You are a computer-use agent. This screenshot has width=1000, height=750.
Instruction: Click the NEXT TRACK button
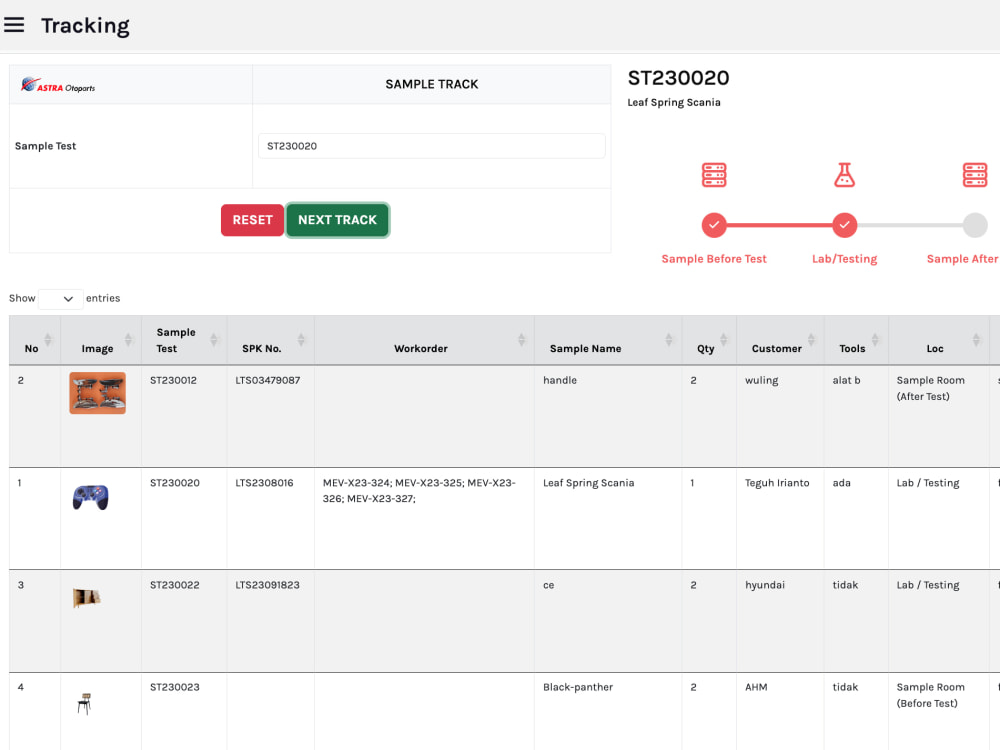[337, 220]
